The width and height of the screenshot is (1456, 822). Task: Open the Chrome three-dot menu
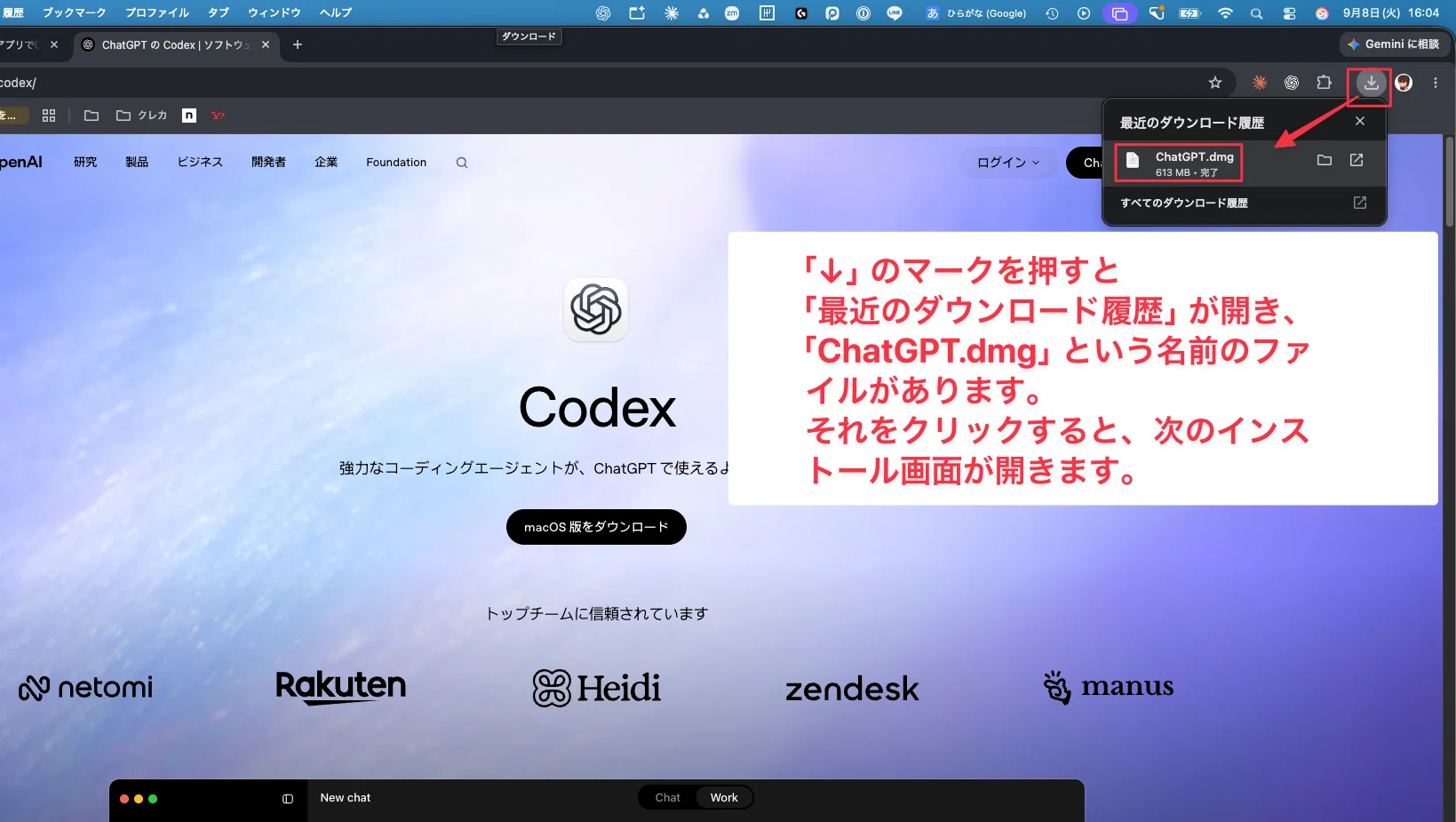pos(1436,83)
